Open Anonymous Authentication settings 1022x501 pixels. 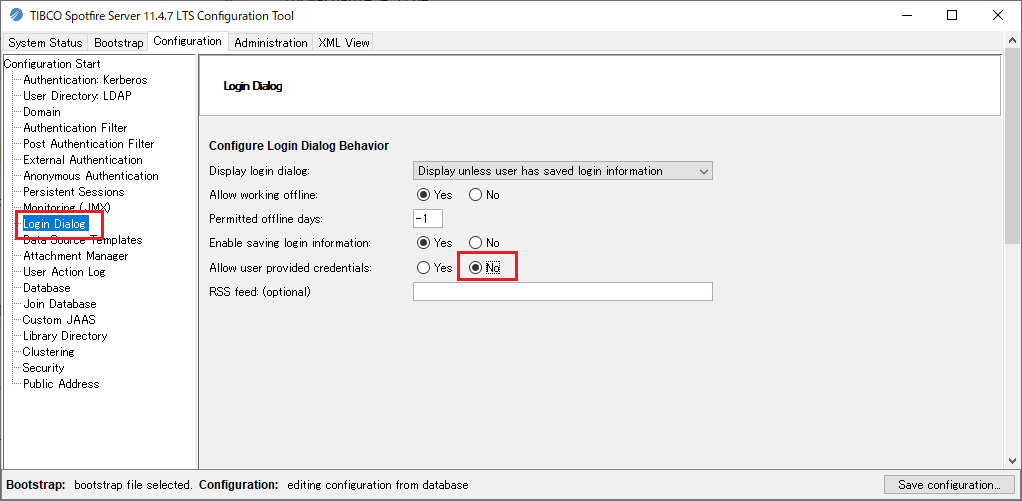pyautogui.click(x=91, y=176)
